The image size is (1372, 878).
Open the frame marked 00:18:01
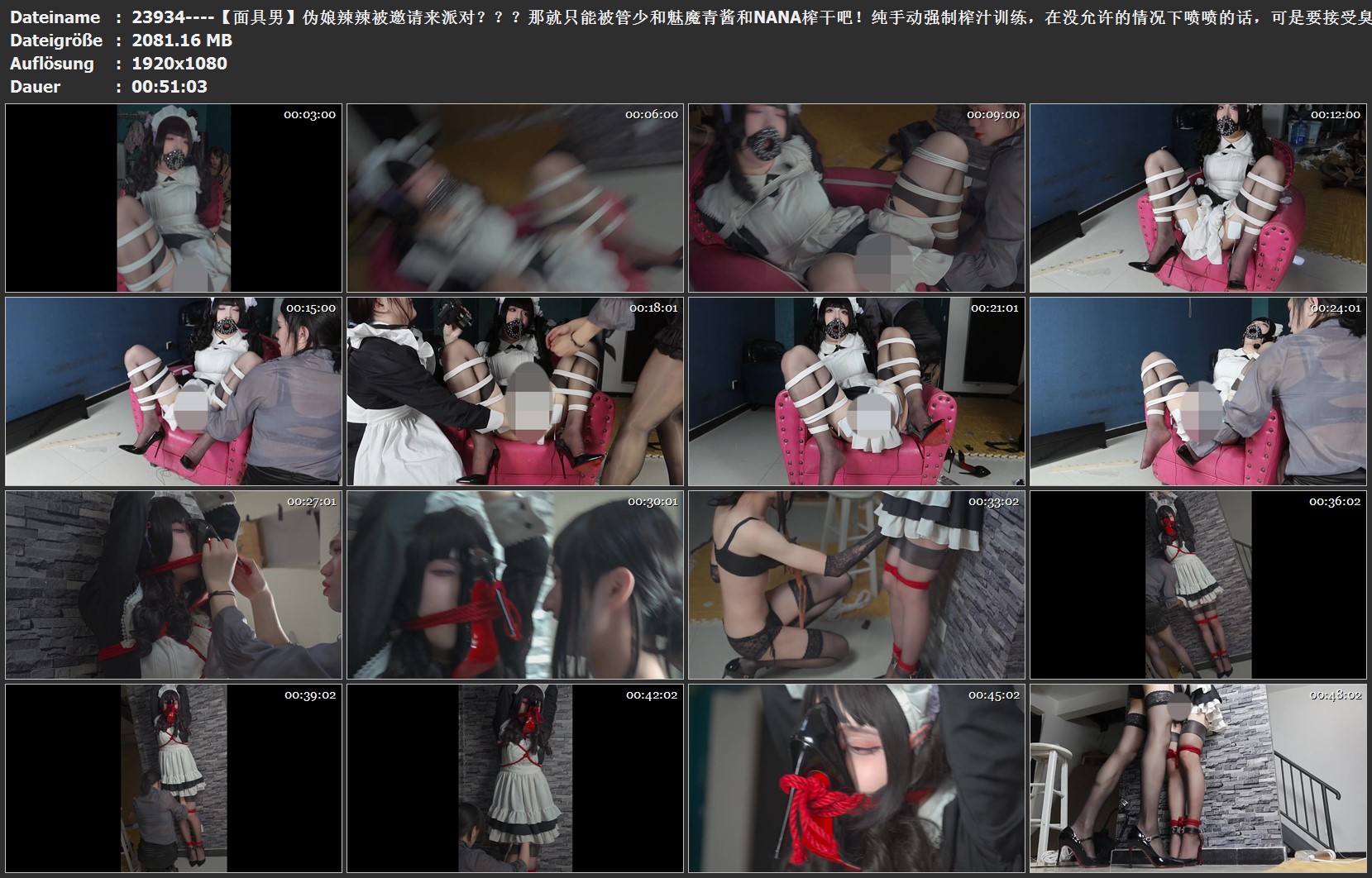point(515,391)
